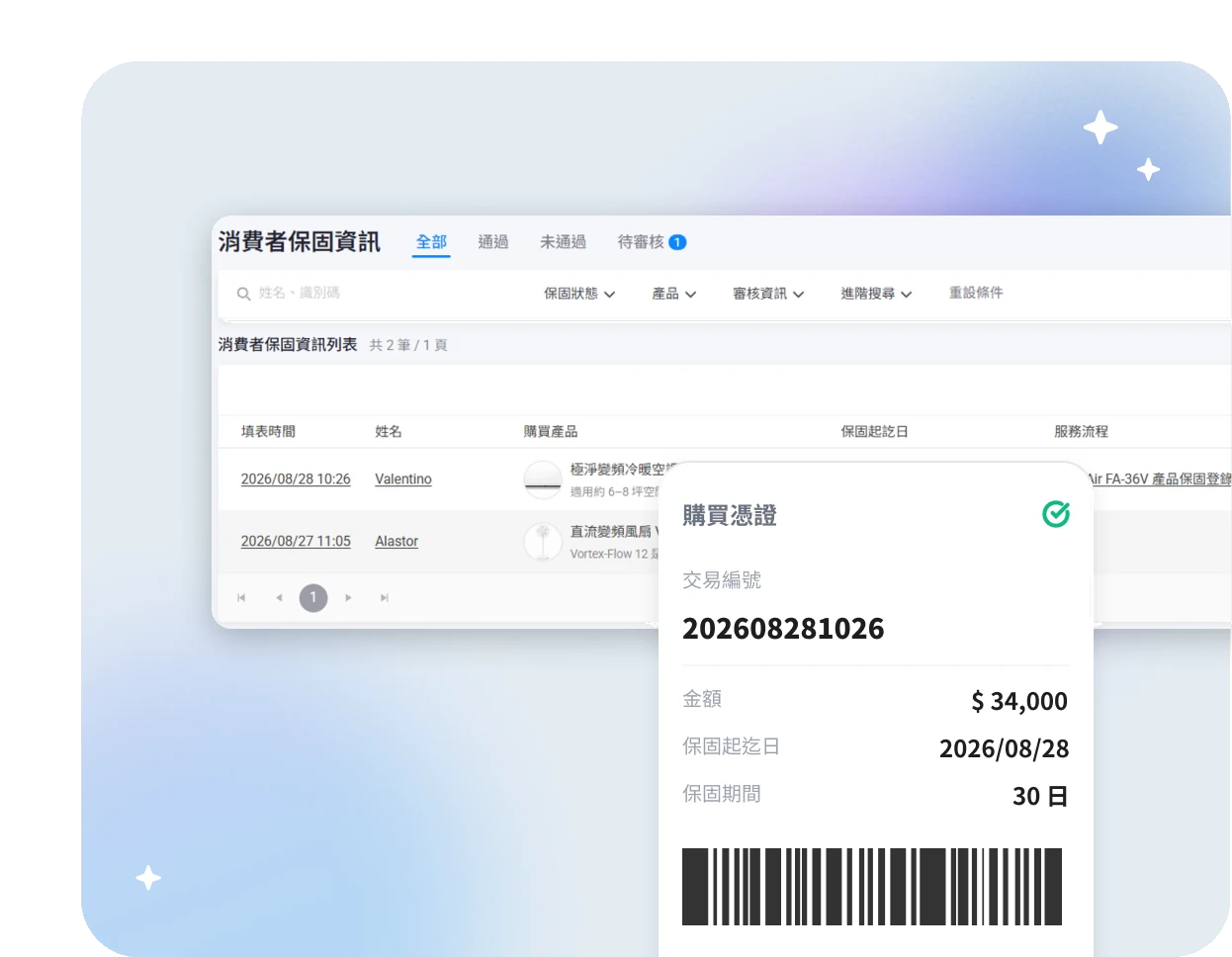Go to first page pagination icon
Screen dimensions: 1232x957
(241, 598)
